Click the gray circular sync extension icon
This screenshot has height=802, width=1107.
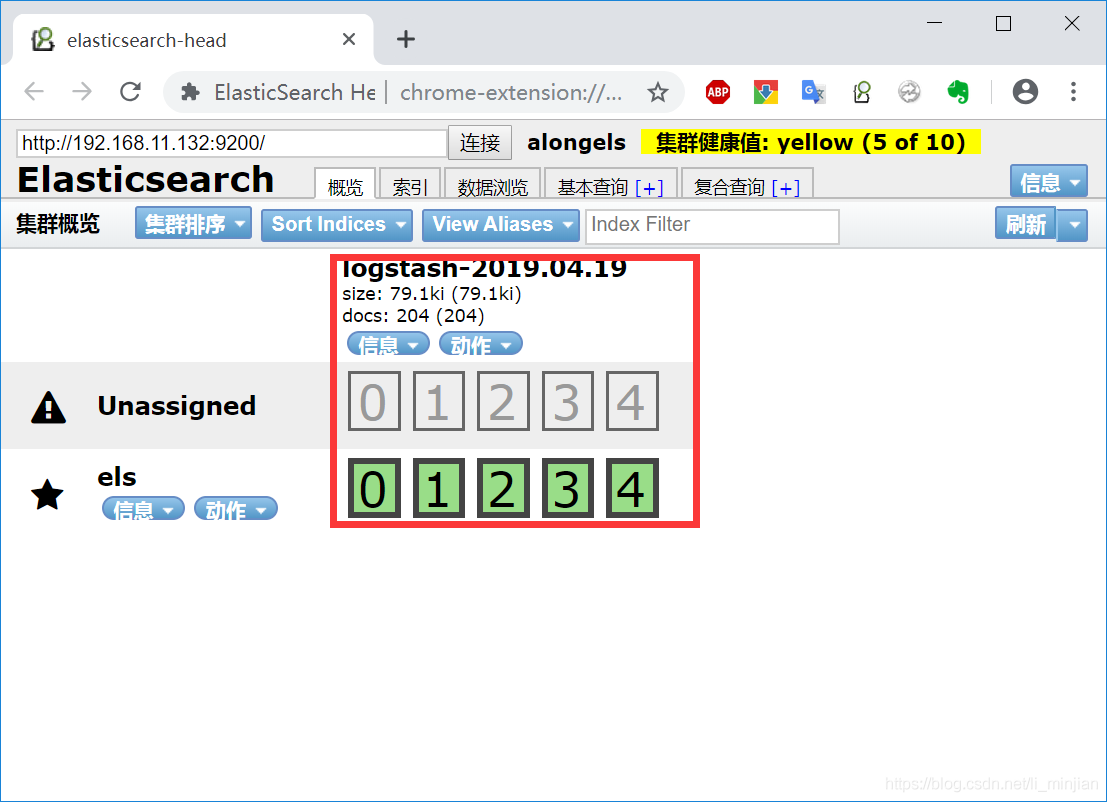pos(909,92)
